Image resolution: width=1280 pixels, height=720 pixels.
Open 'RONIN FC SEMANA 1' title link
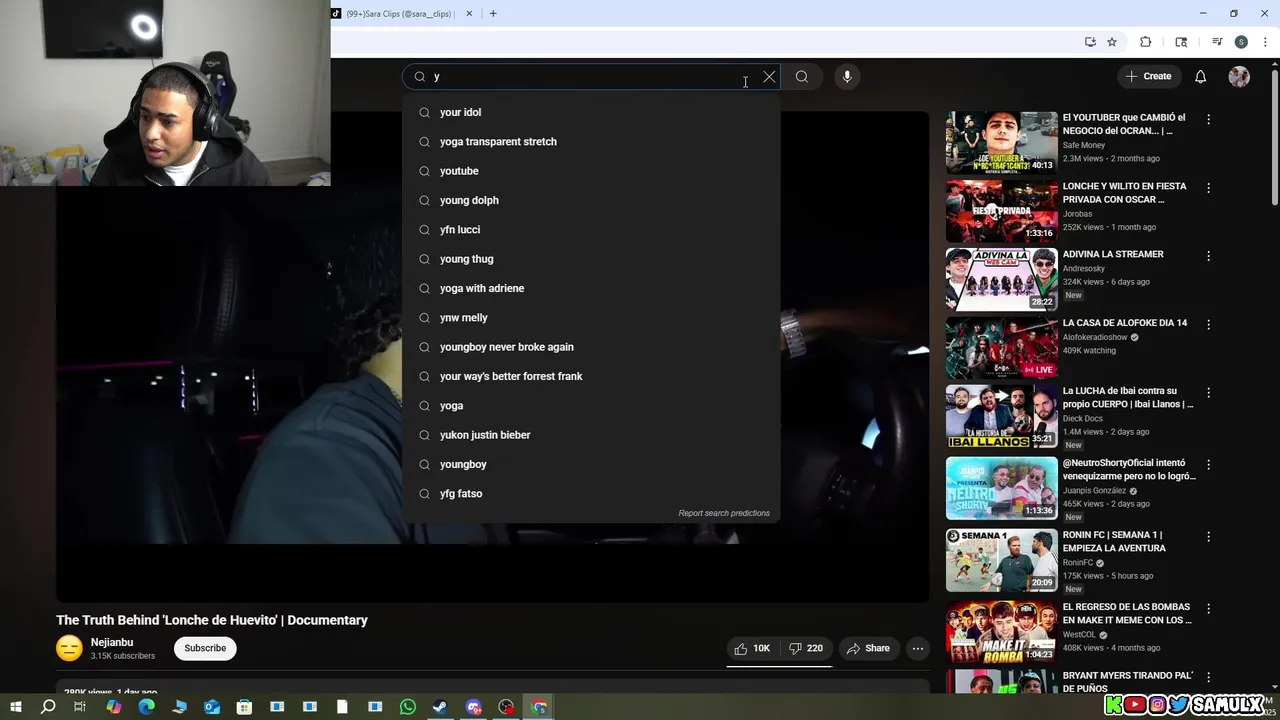1114,541
